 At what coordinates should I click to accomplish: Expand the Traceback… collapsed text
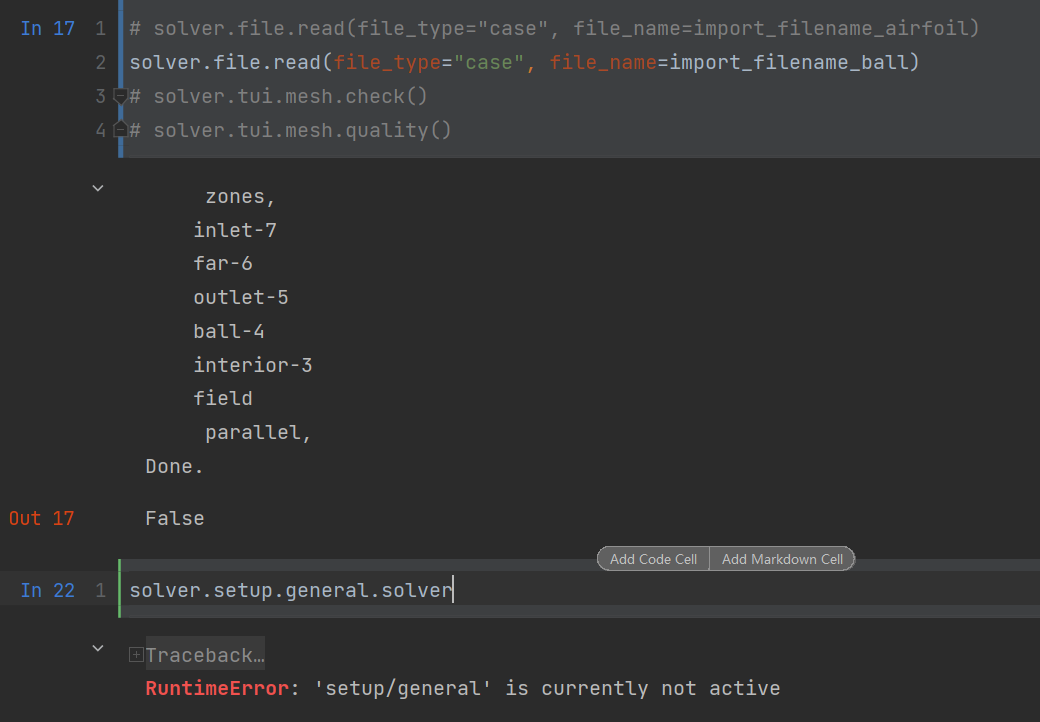click(203, 654)
